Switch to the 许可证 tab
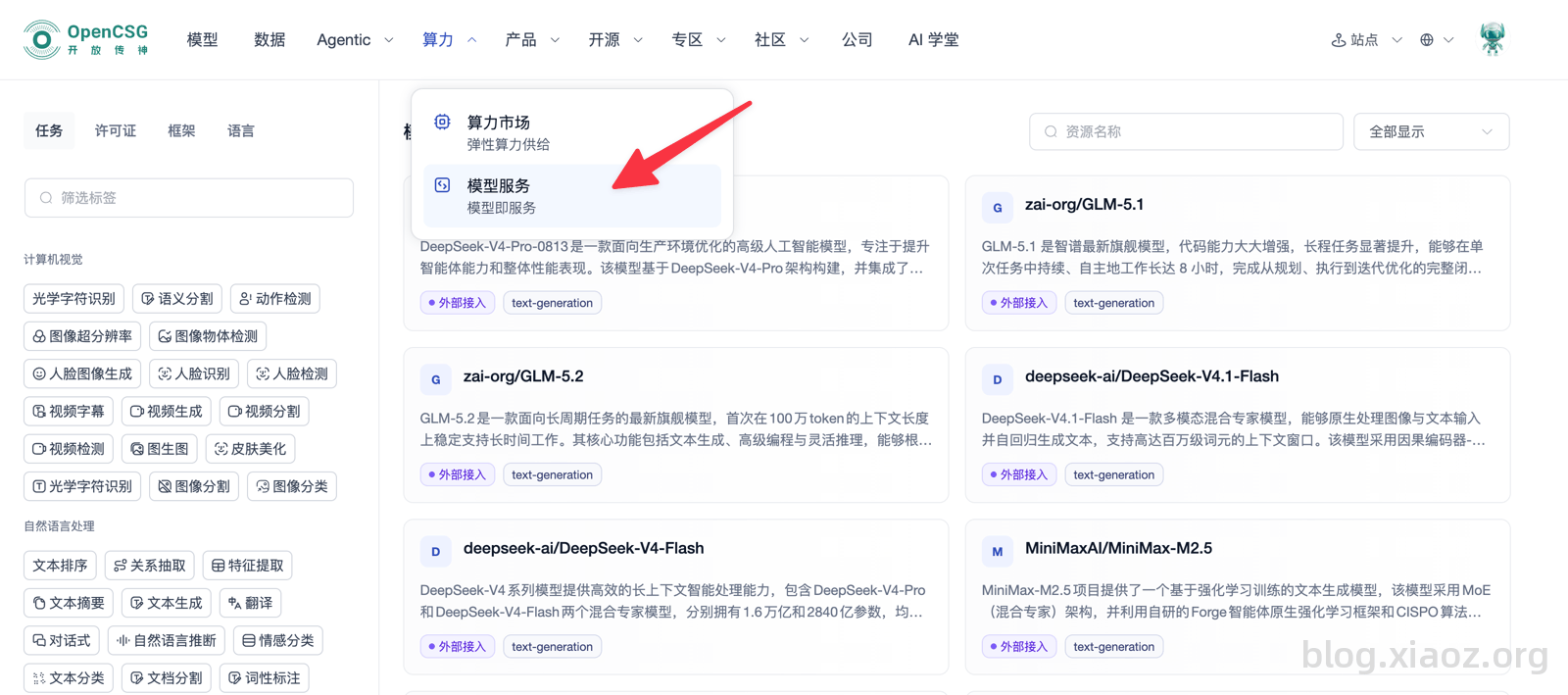Viewport: 1568px width, 695px height. (x=116, y=130)
